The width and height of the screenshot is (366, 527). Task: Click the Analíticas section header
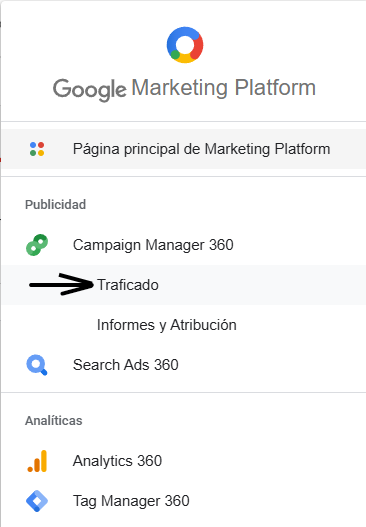pyautogui.click(x=53, y=420)
